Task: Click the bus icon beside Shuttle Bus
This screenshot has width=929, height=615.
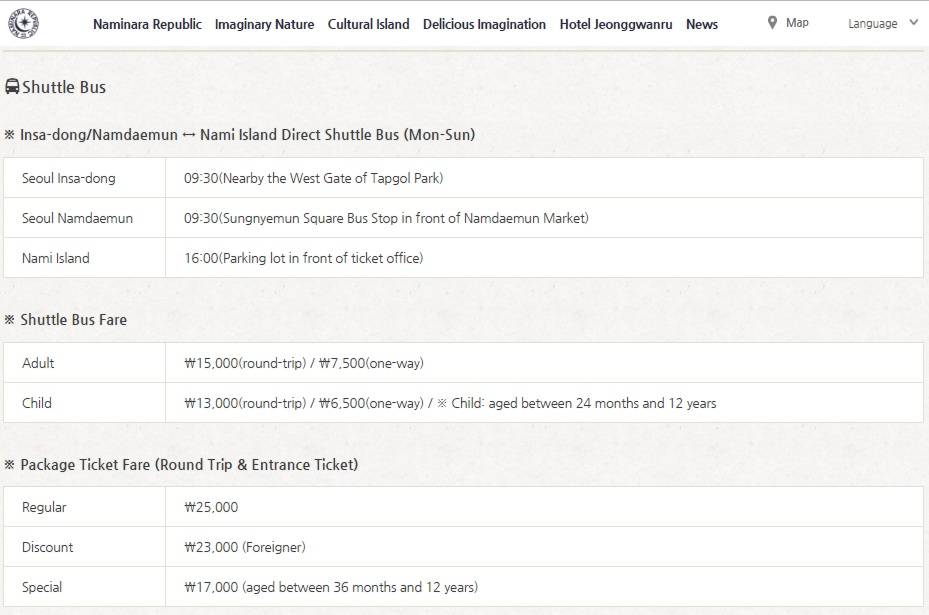Action: pos(12,87)
